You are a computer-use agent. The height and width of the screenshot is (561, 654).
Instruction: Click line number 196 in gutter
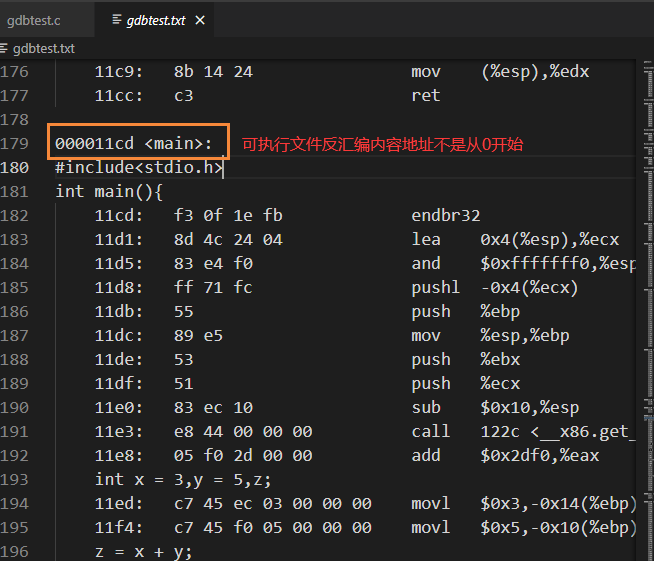coord(15,551)
